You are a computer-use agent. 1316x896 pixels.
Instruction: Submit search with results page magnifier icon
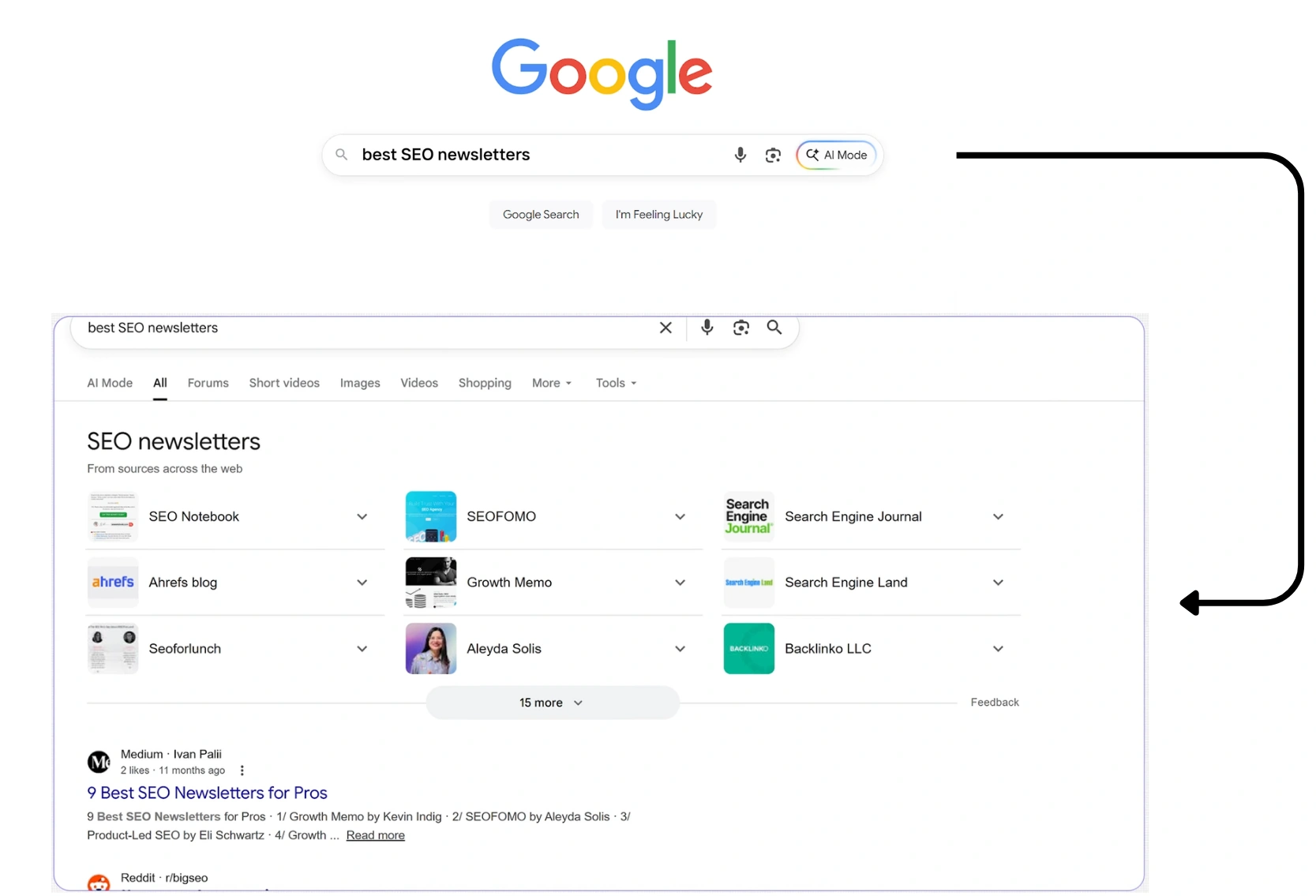click(774, 328)
